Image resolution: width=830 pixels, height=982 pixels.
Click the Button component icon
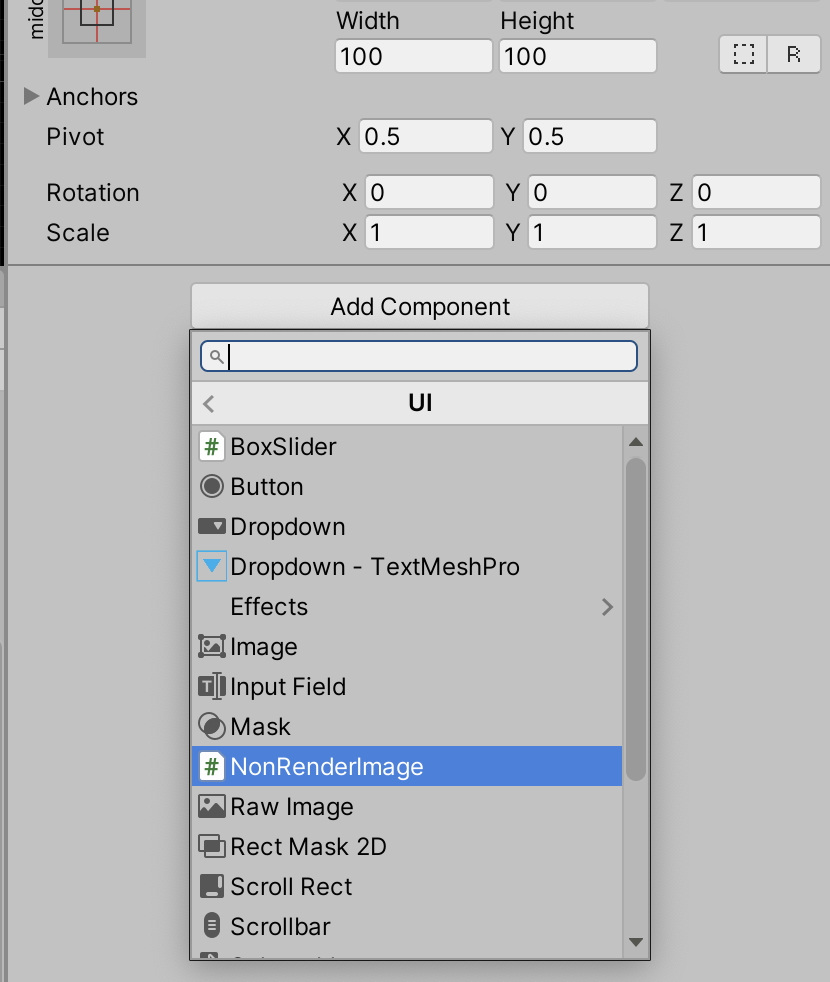click(x=212, y=487)
